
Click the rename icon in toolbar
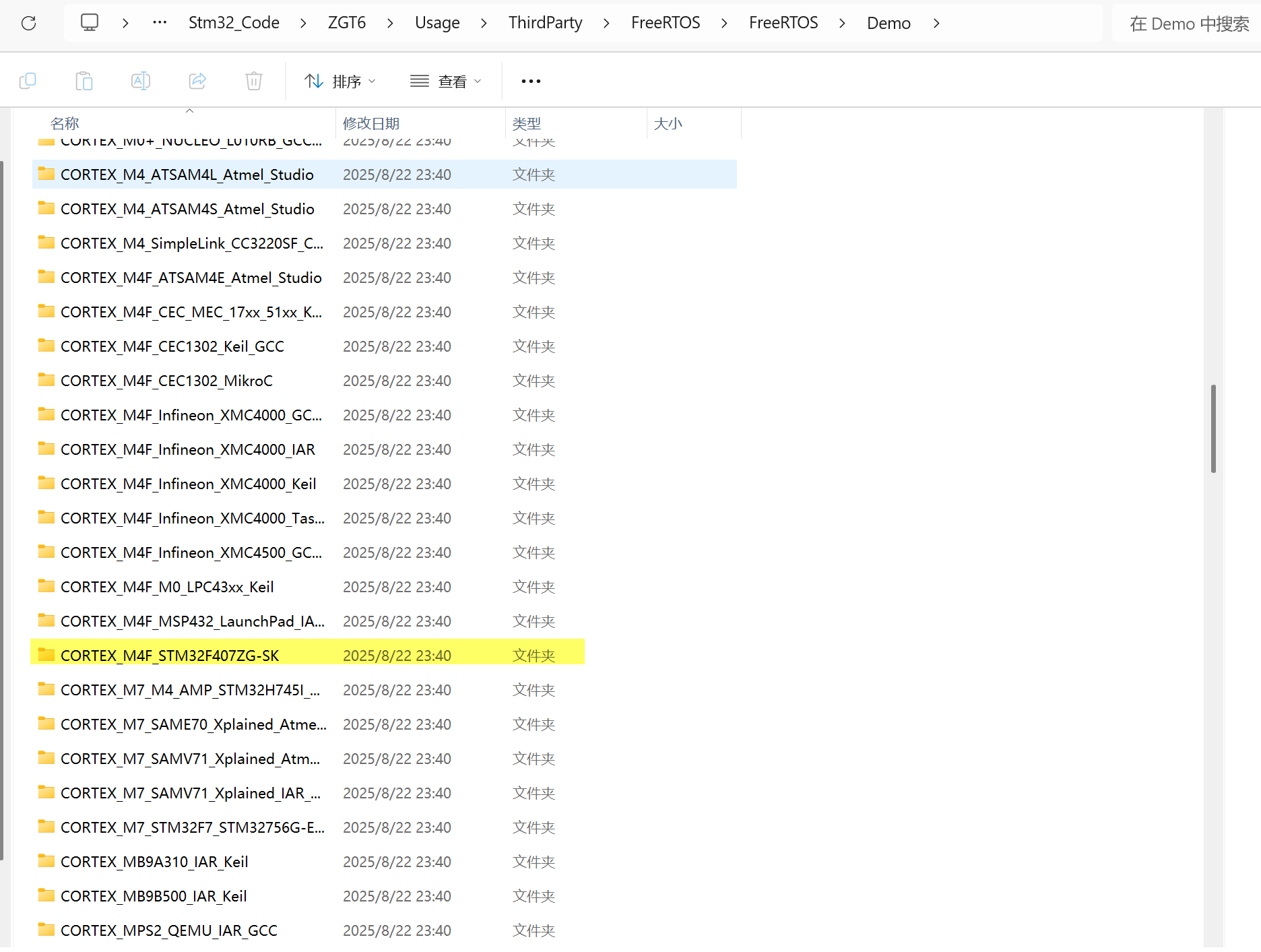click(141, 82)
